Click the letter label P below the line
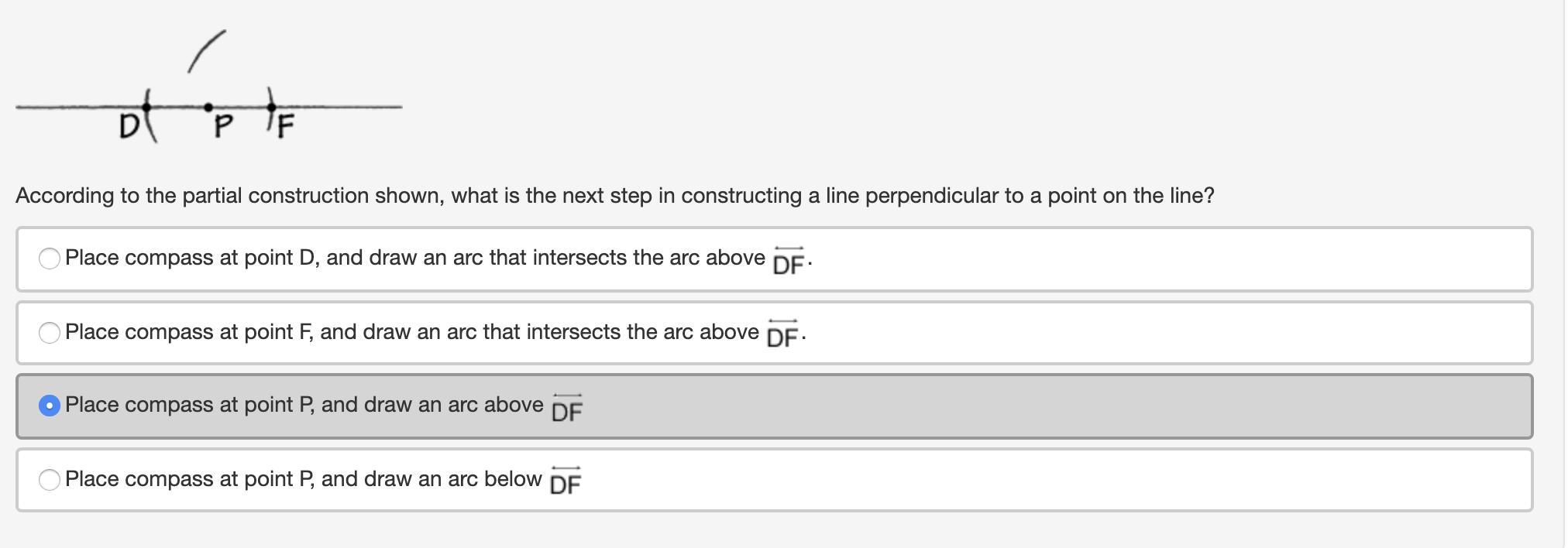The image size is (1568, 548). coord(222,126)
